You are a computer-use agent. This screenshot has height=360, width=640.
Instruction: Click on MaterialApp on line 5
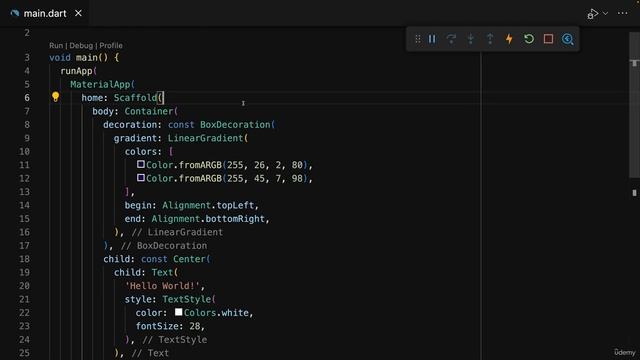click(100, 84)
